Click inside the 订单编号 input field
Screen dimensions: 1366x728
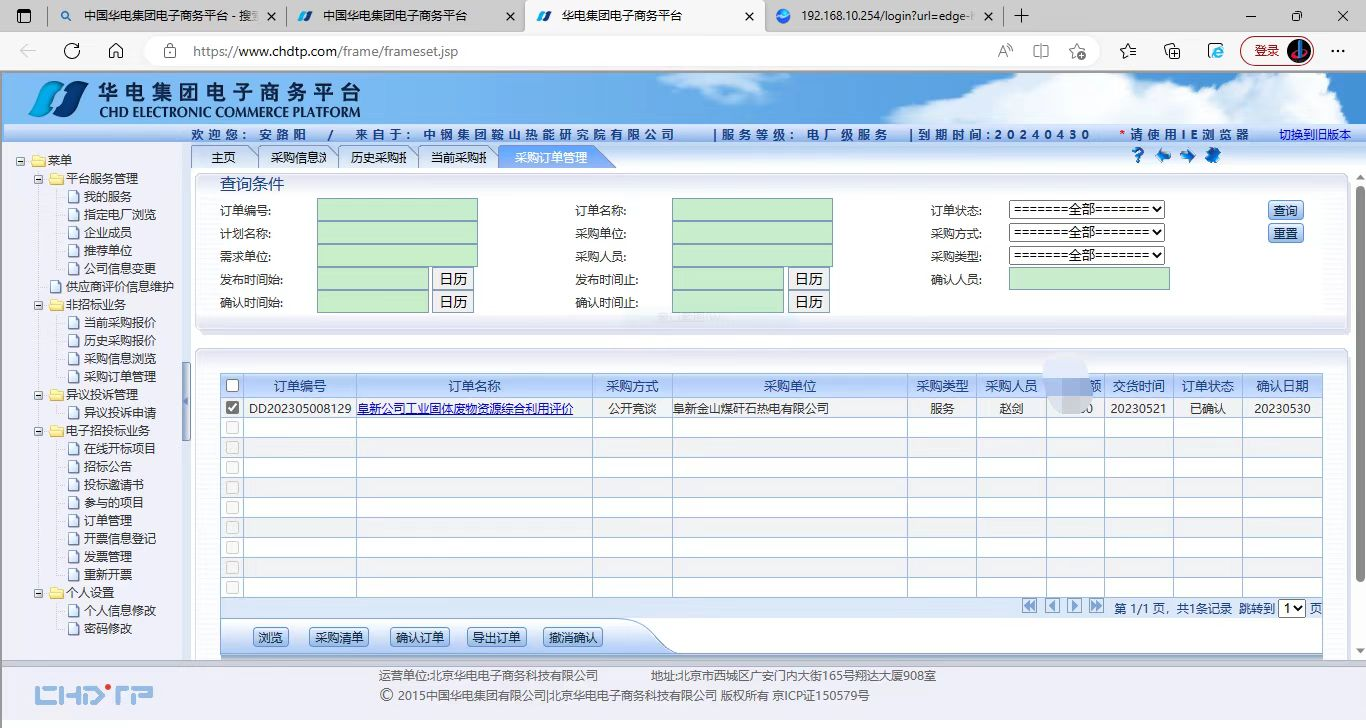397,209
